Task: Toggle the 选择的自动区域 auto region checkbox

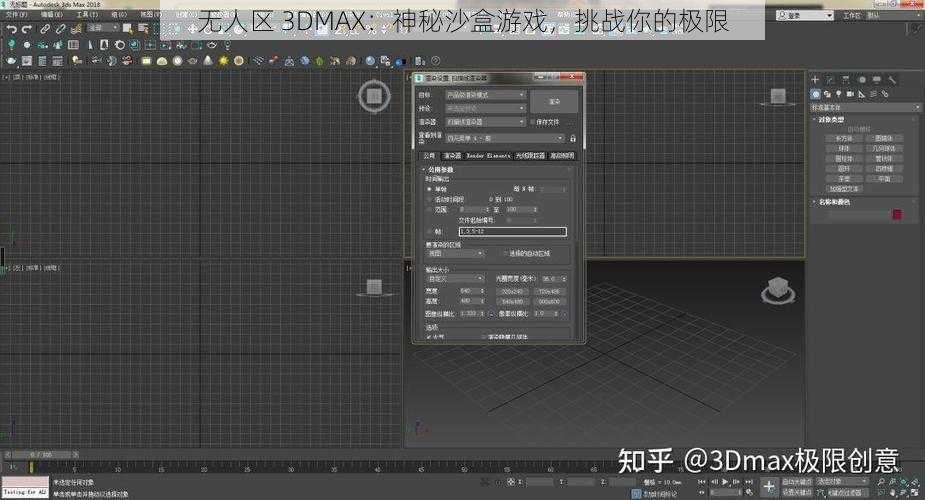Action: click(x=506, y=254)
